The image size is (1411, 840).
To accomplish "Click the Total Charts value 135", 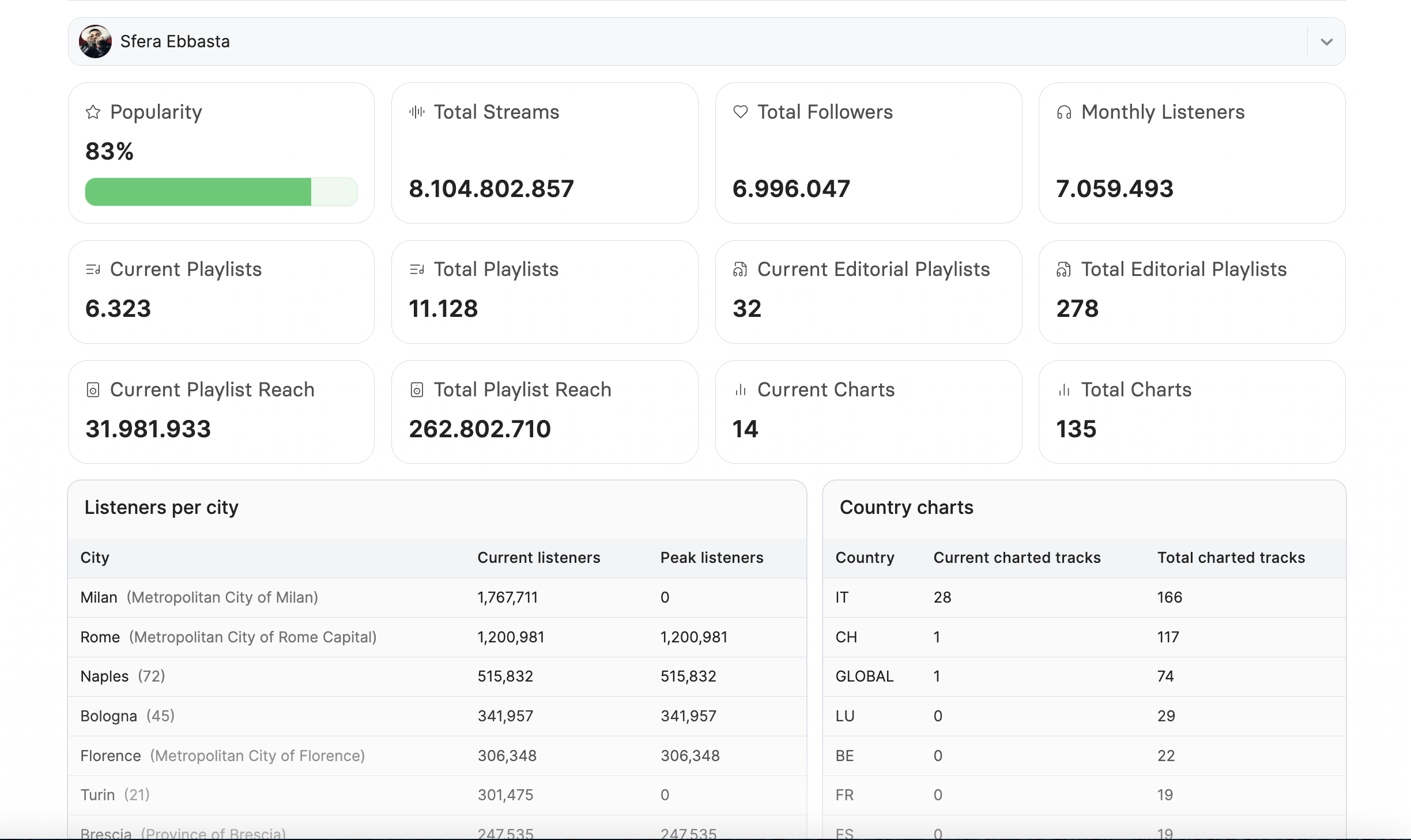I will click(1076, 429).
